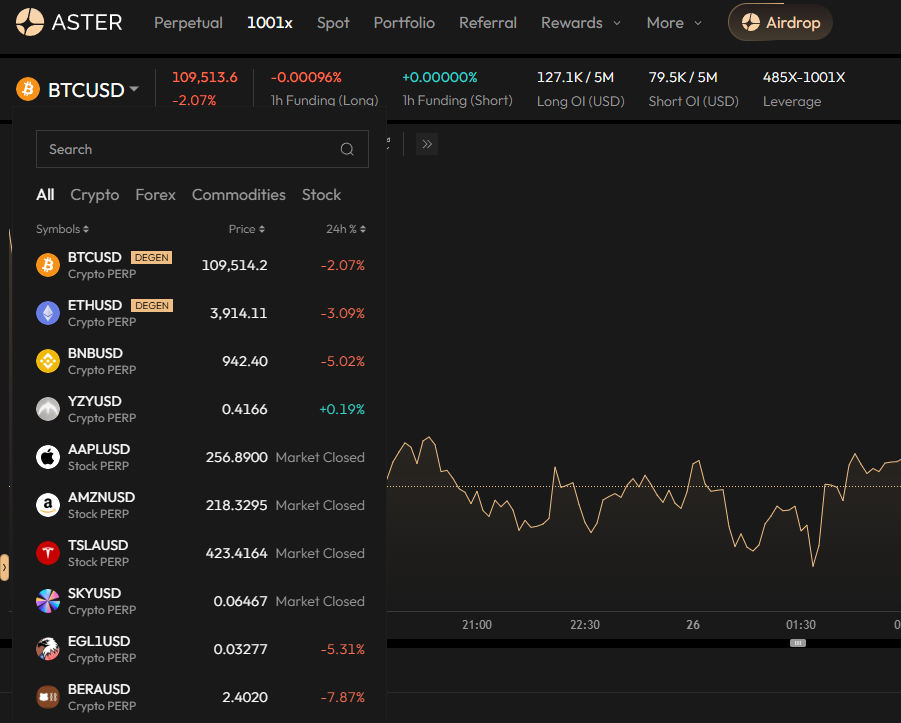This screenshot has height=723, width=901.
Task: Open the Portfolio page
Action: pos(404,22)
